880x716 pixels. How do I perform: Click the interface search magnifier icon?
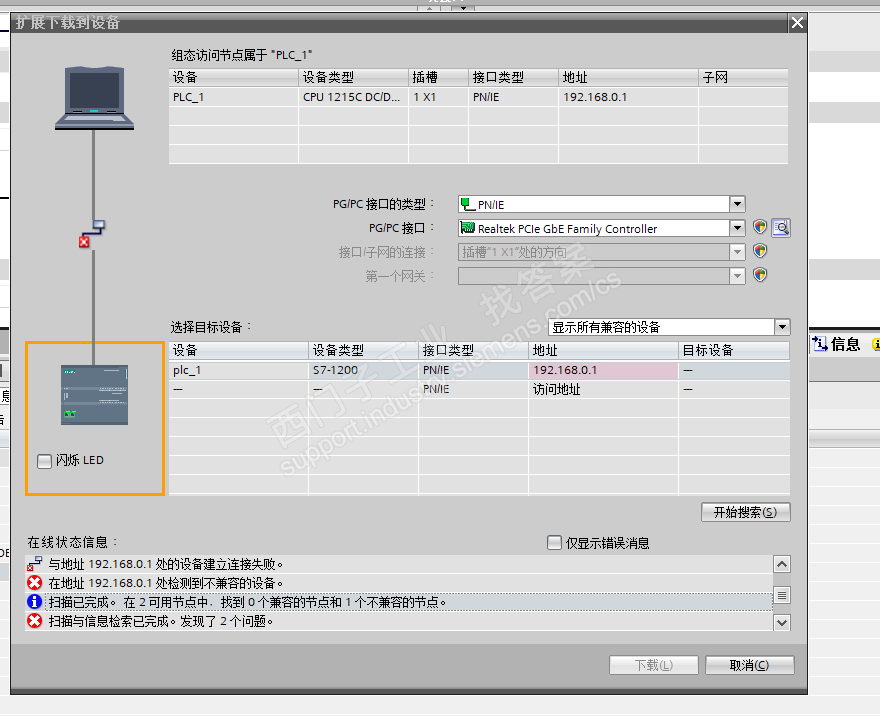click(x=781, y=227)
